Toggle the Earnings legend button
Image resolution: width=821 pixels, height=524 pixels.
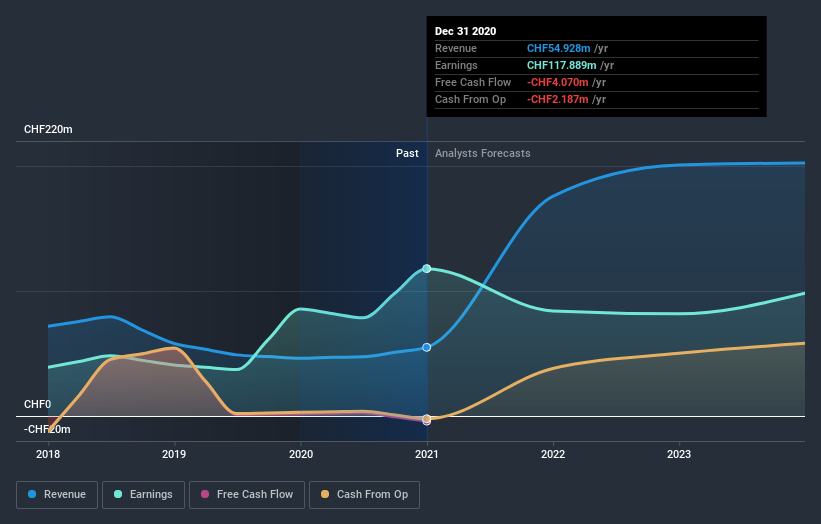[x=143, y=495]
